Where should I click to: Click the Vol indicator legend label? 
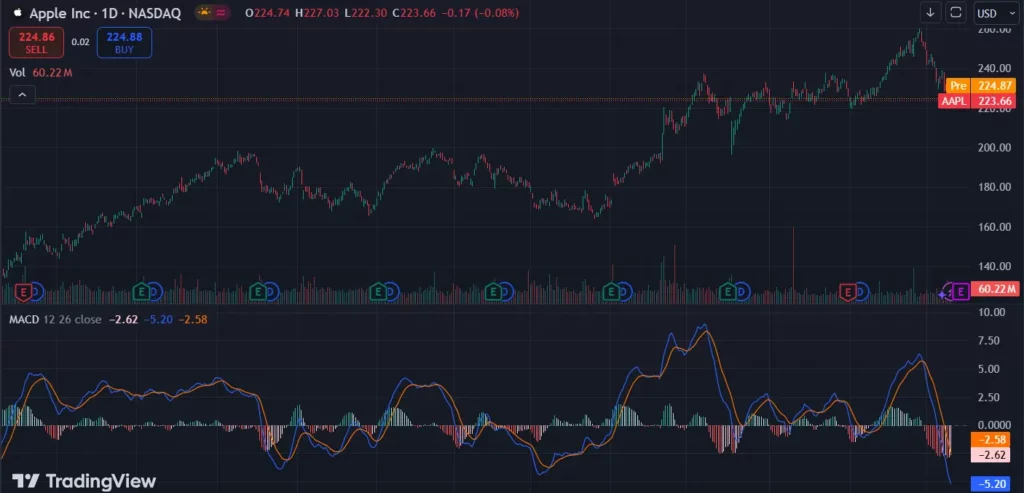coord(17,73)
